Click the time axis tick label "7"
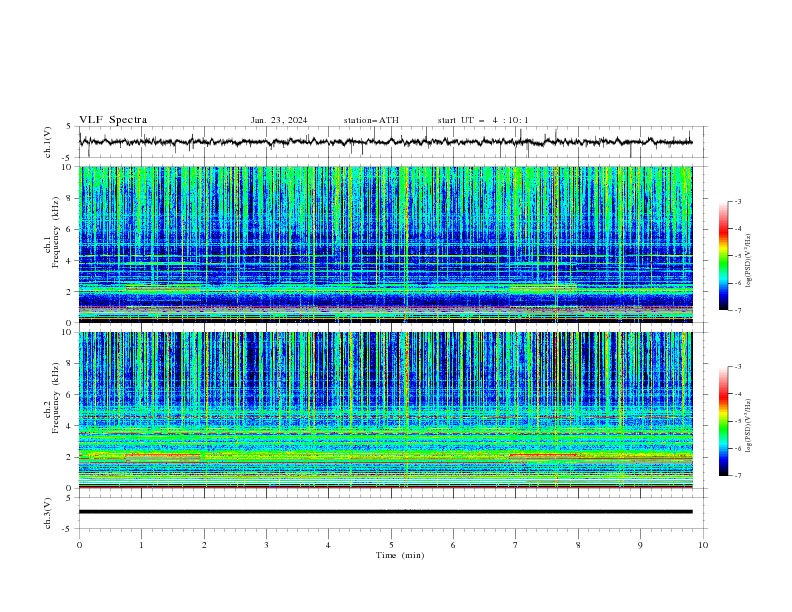This screenshot has height=612, width=792. tap(516, 545)
